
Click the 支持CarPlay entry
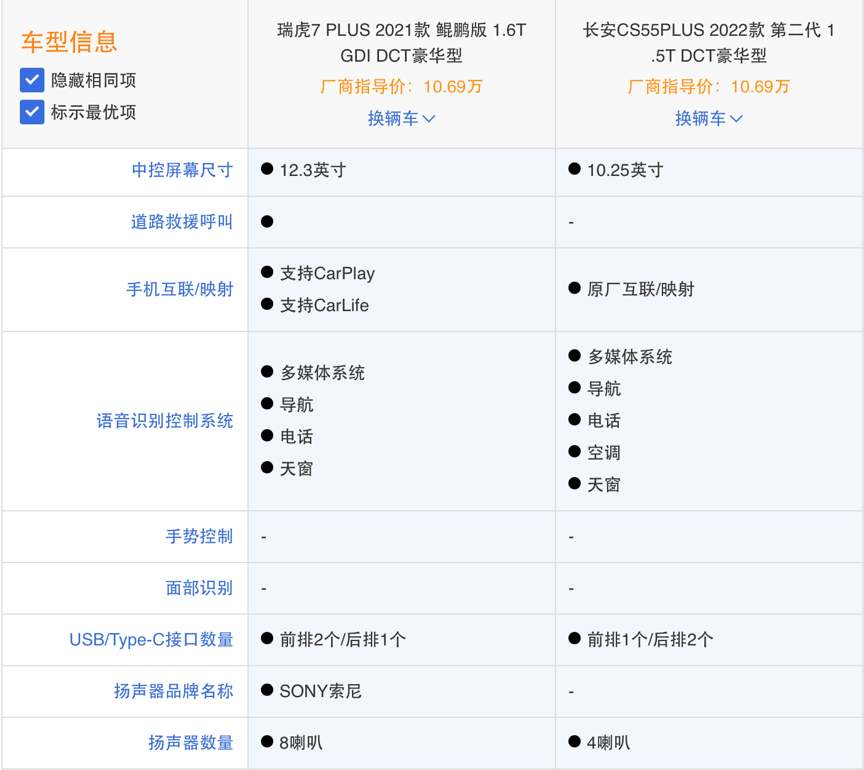click(x=327, y=274)
